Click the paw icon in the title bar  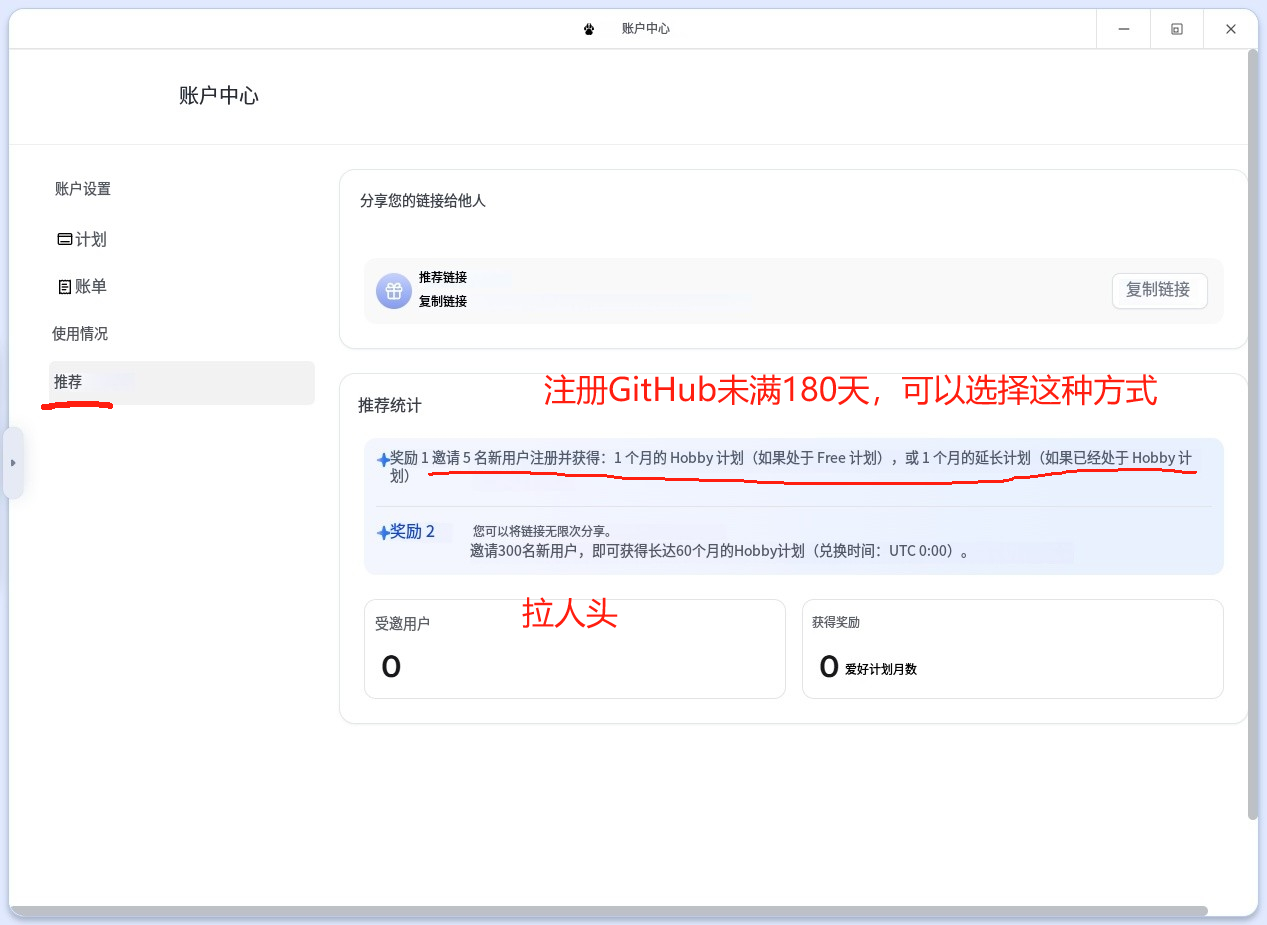click(x=589, y=29)
